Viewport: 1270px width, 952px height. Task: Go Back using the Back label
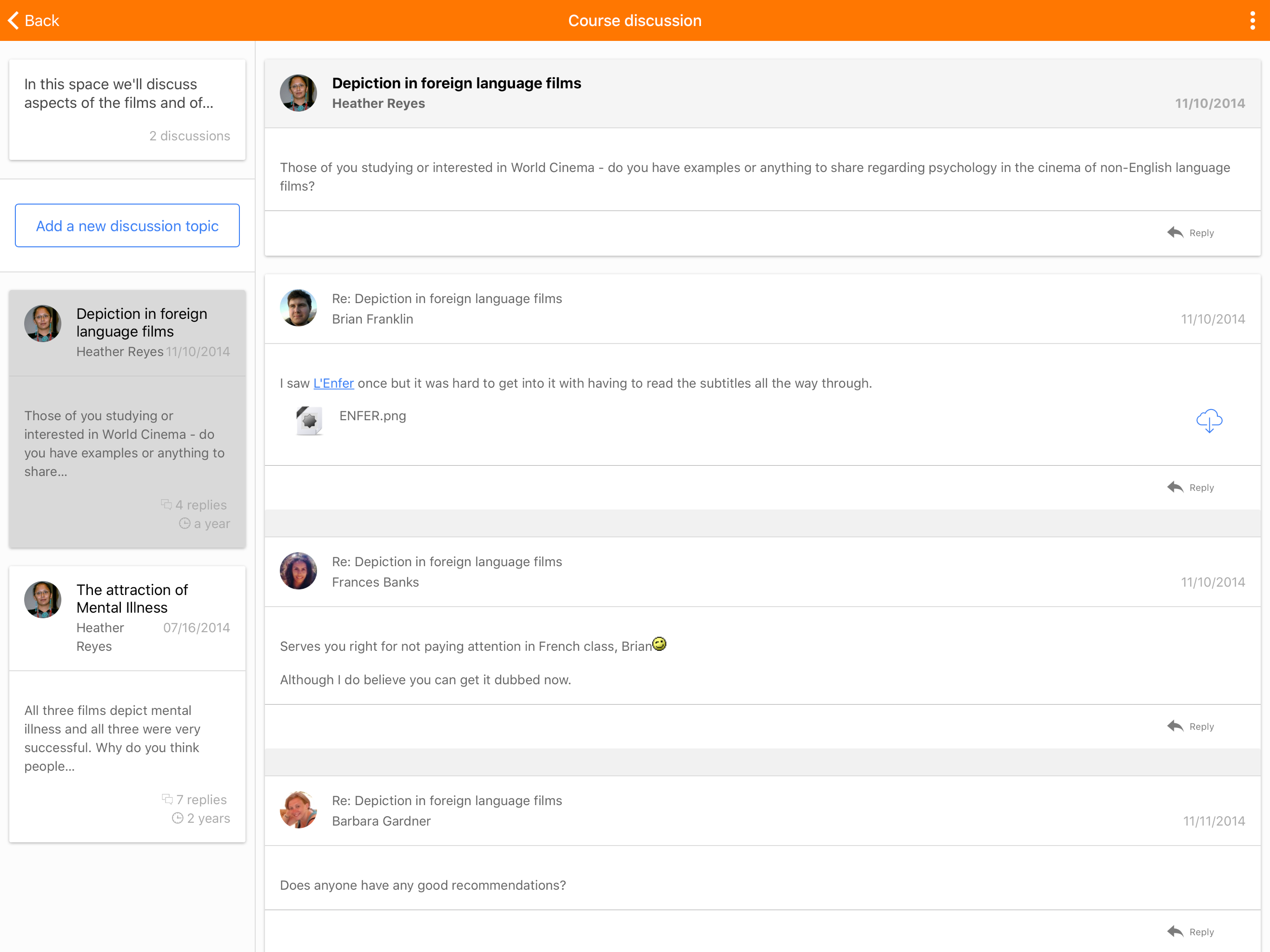42,20
